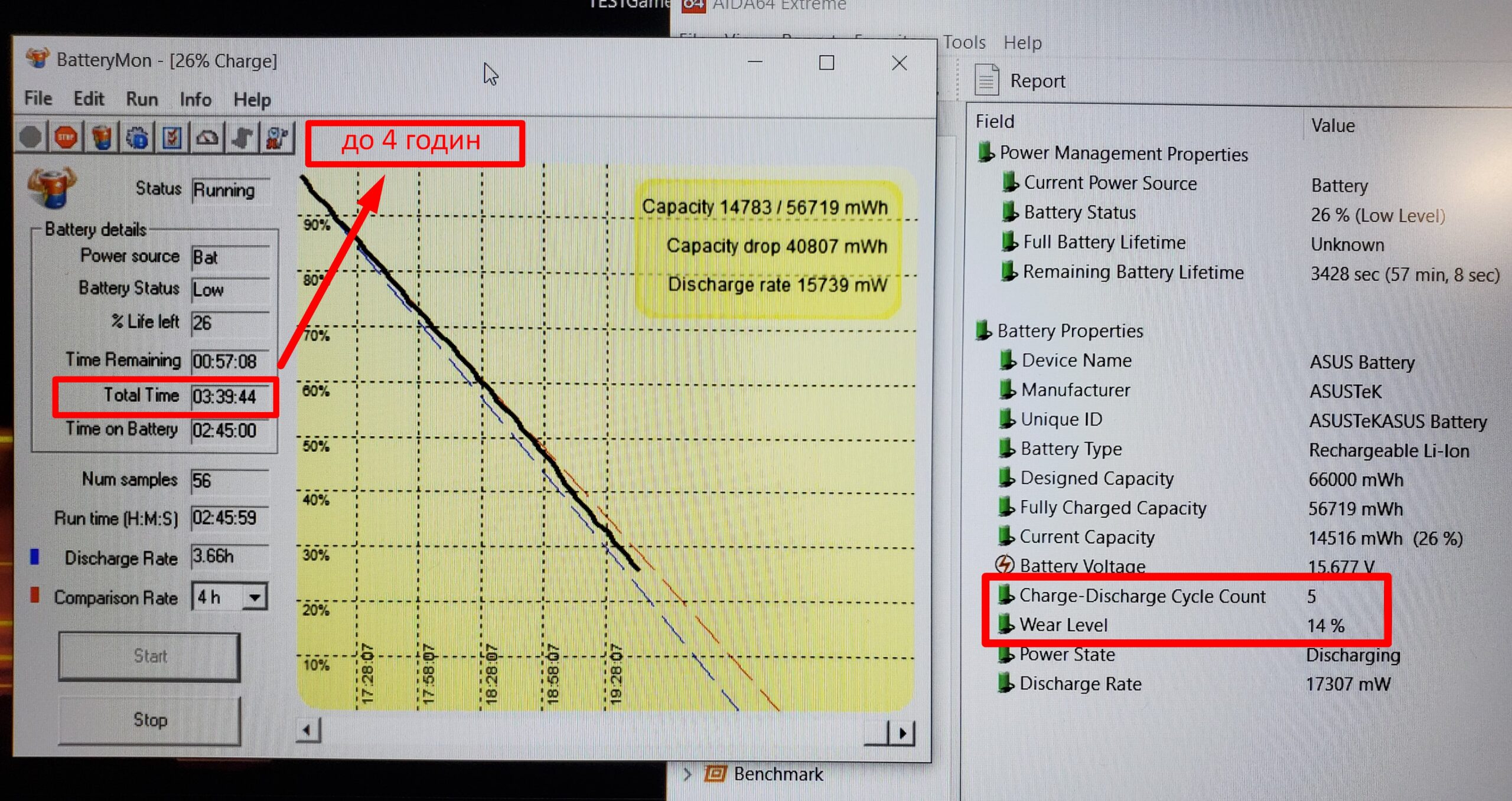Click the colorful battery toolbar icon
This screenshot has height=801, width=1512.
[102, 138]
